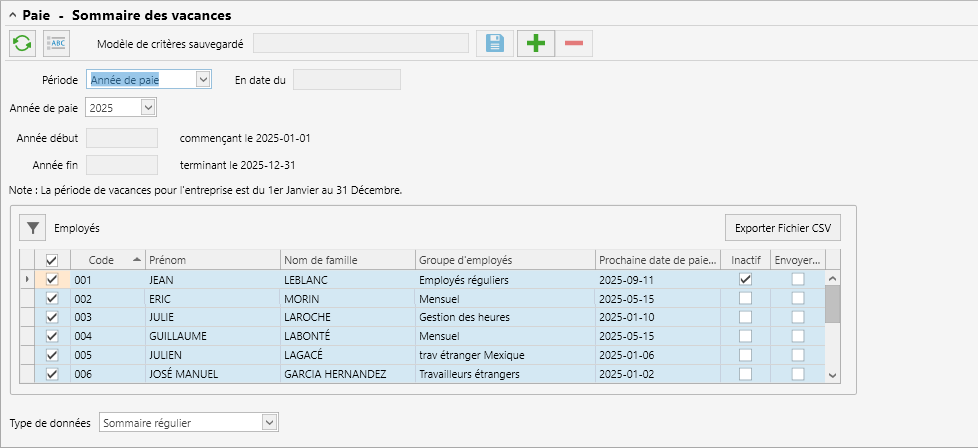Uncheck the select-all employees header checkbox

point(52,260)
